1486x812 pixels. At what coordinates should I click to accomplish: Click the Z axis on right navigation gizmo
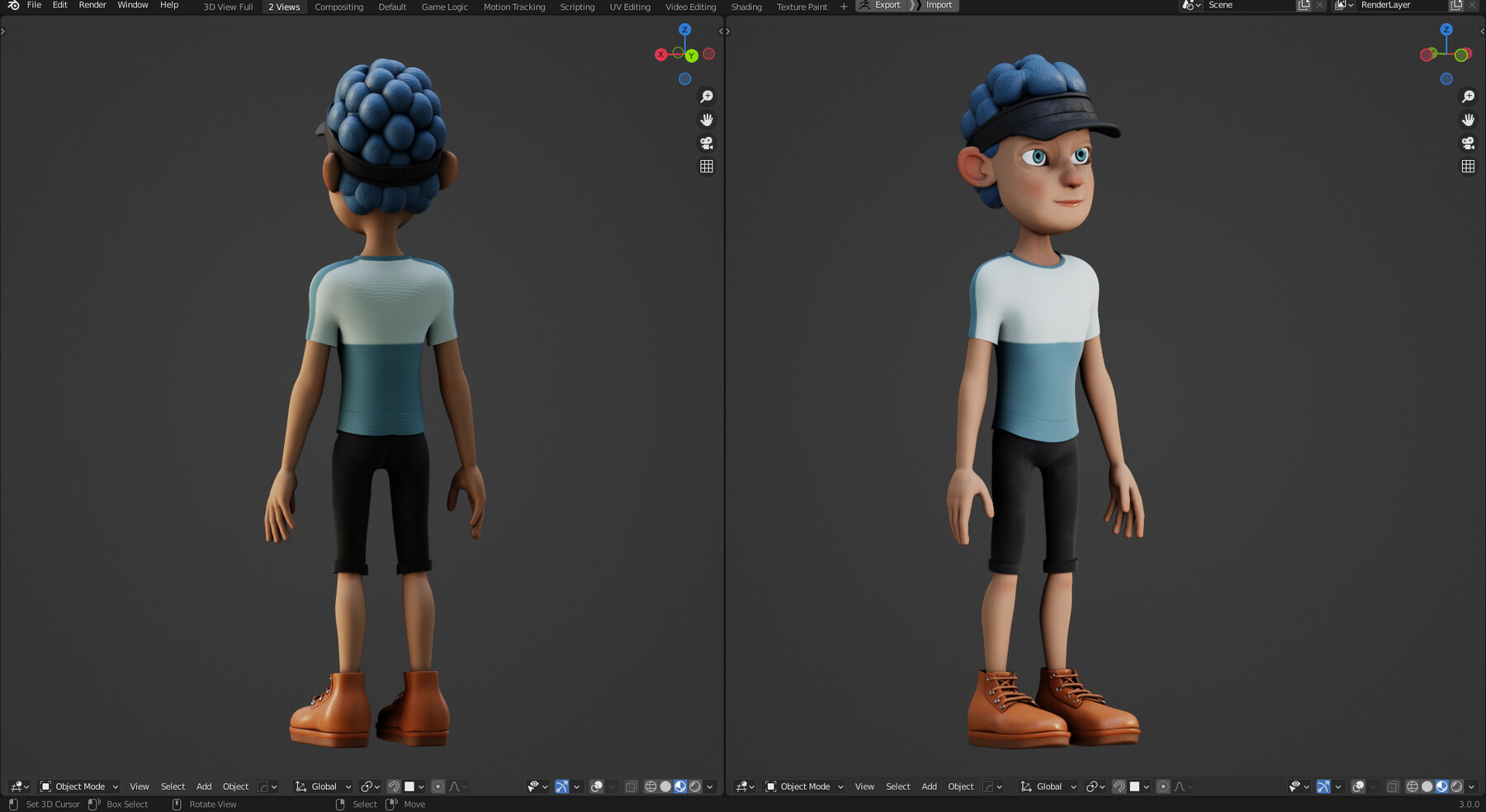[x=1446, y=29]
